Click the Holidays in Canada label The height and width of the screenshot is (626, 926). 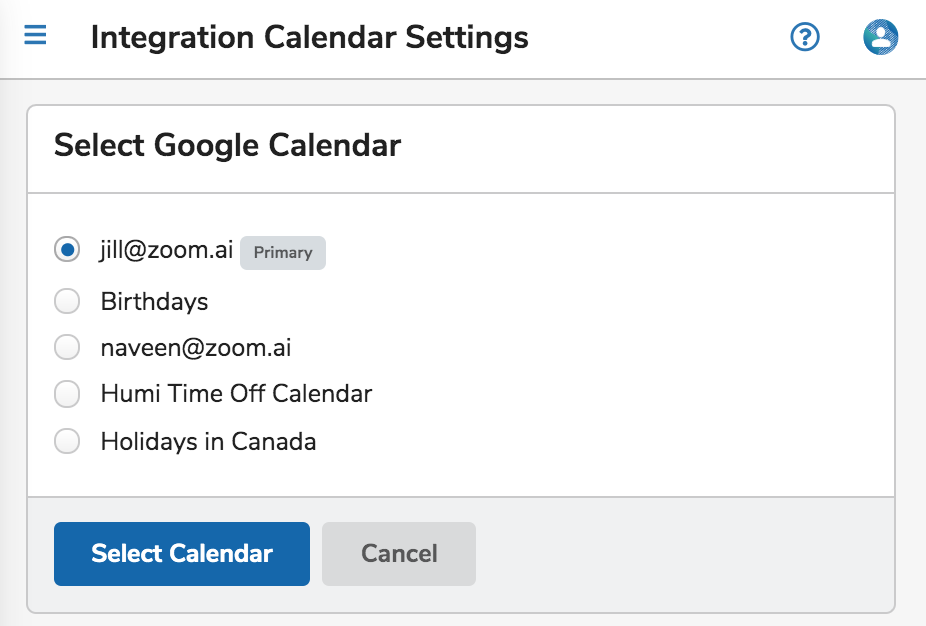208,442
